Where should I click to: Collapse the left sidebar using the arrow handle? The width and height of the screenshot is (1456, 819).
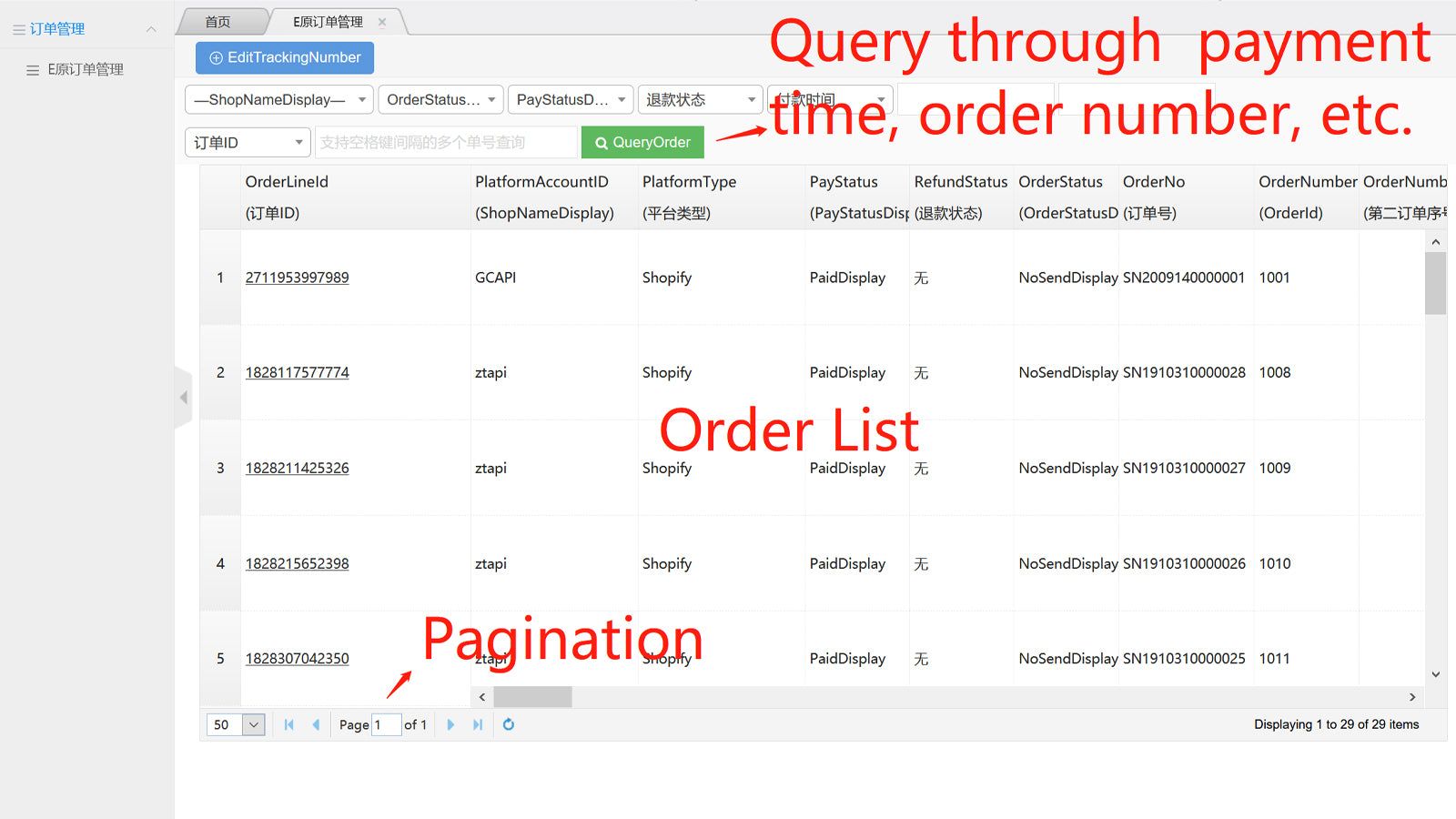(x=184, y=398)
